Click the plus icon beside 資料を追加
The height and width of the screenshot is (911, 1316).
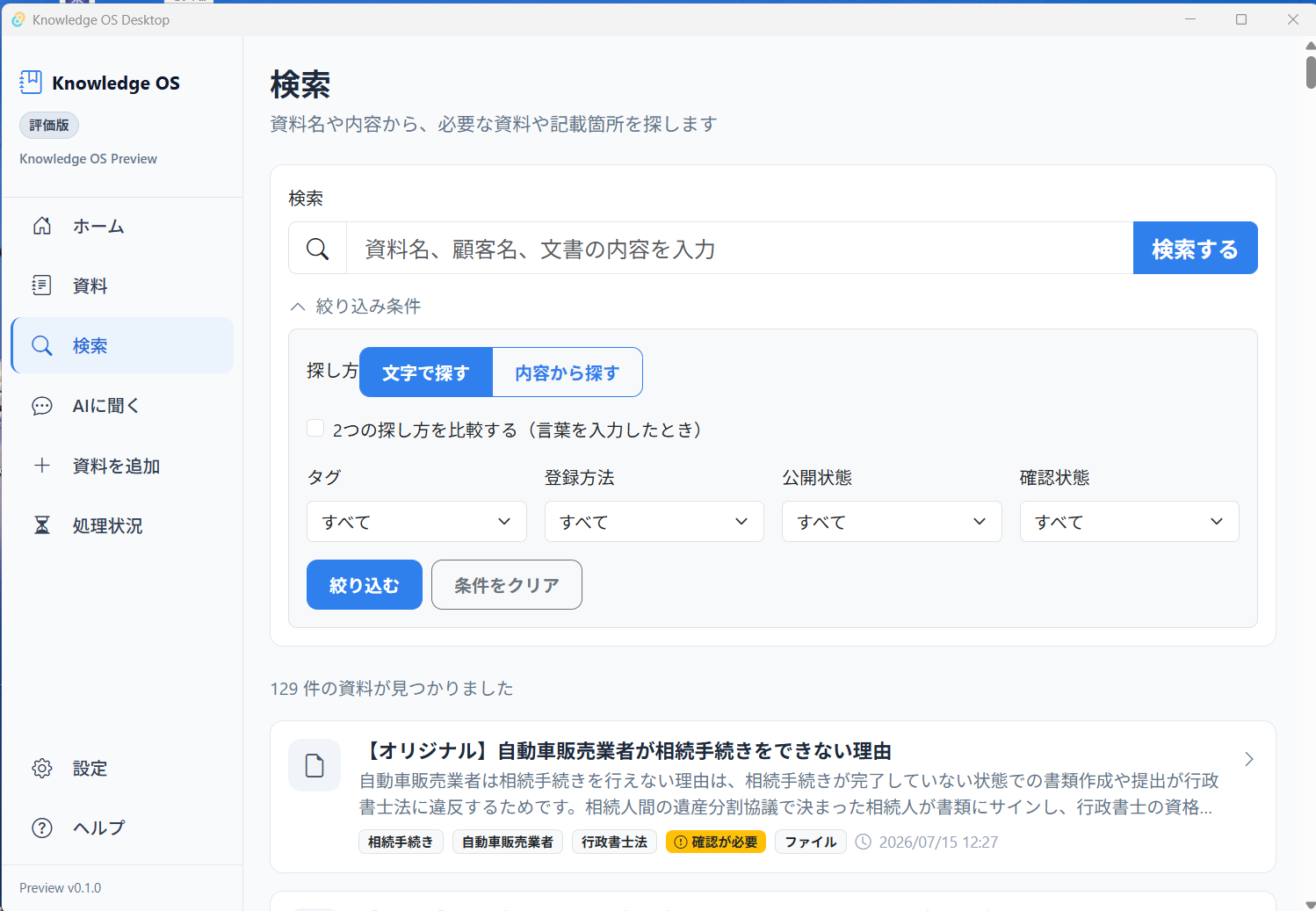[42, 466]
